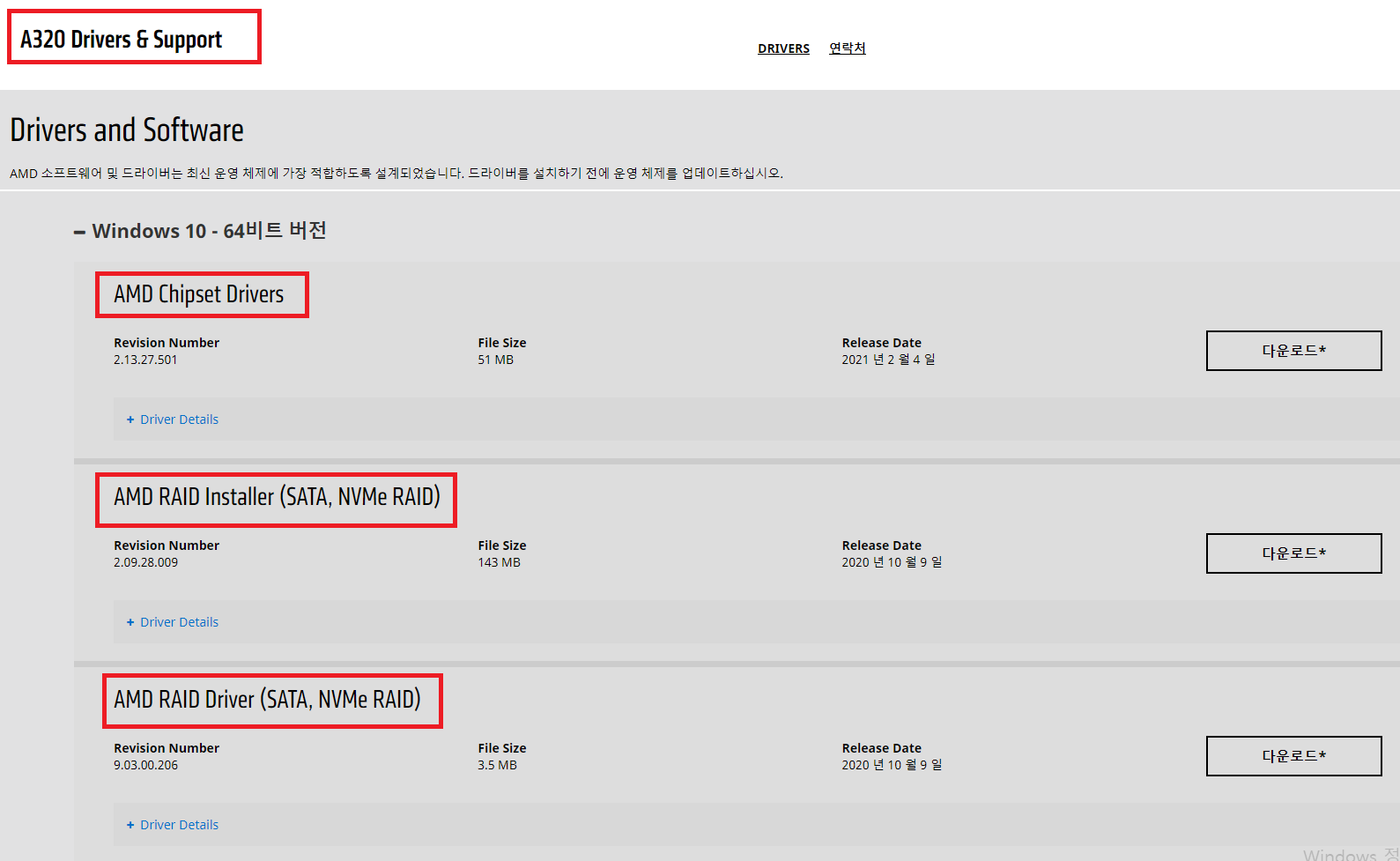Click the AMD RAID Driver release date value
The width and height of the screenshot is (1400, 861).
[892, 765]
